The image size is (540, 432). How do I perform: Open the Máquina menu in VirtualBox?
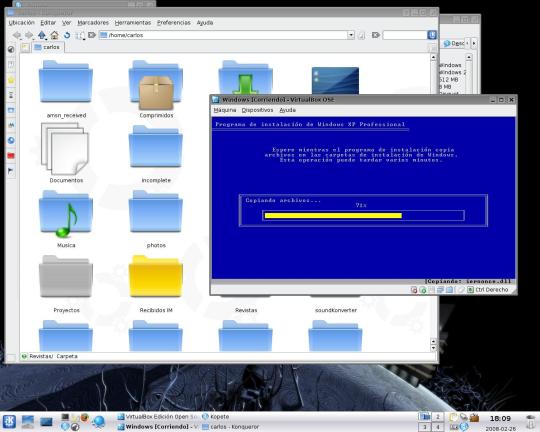coord(225,110)
